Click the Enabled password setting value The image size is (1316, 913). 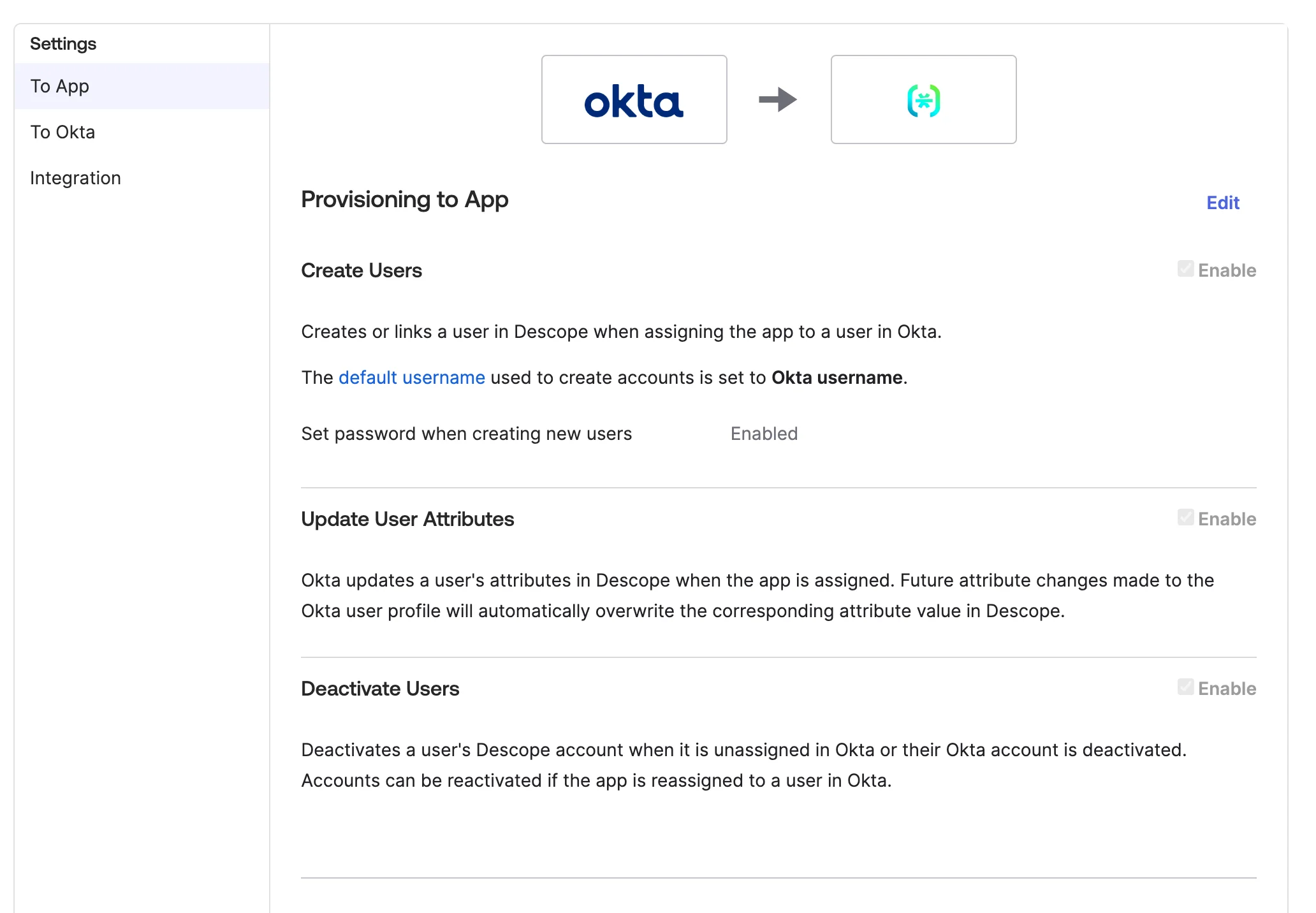[x=763, y=434]
